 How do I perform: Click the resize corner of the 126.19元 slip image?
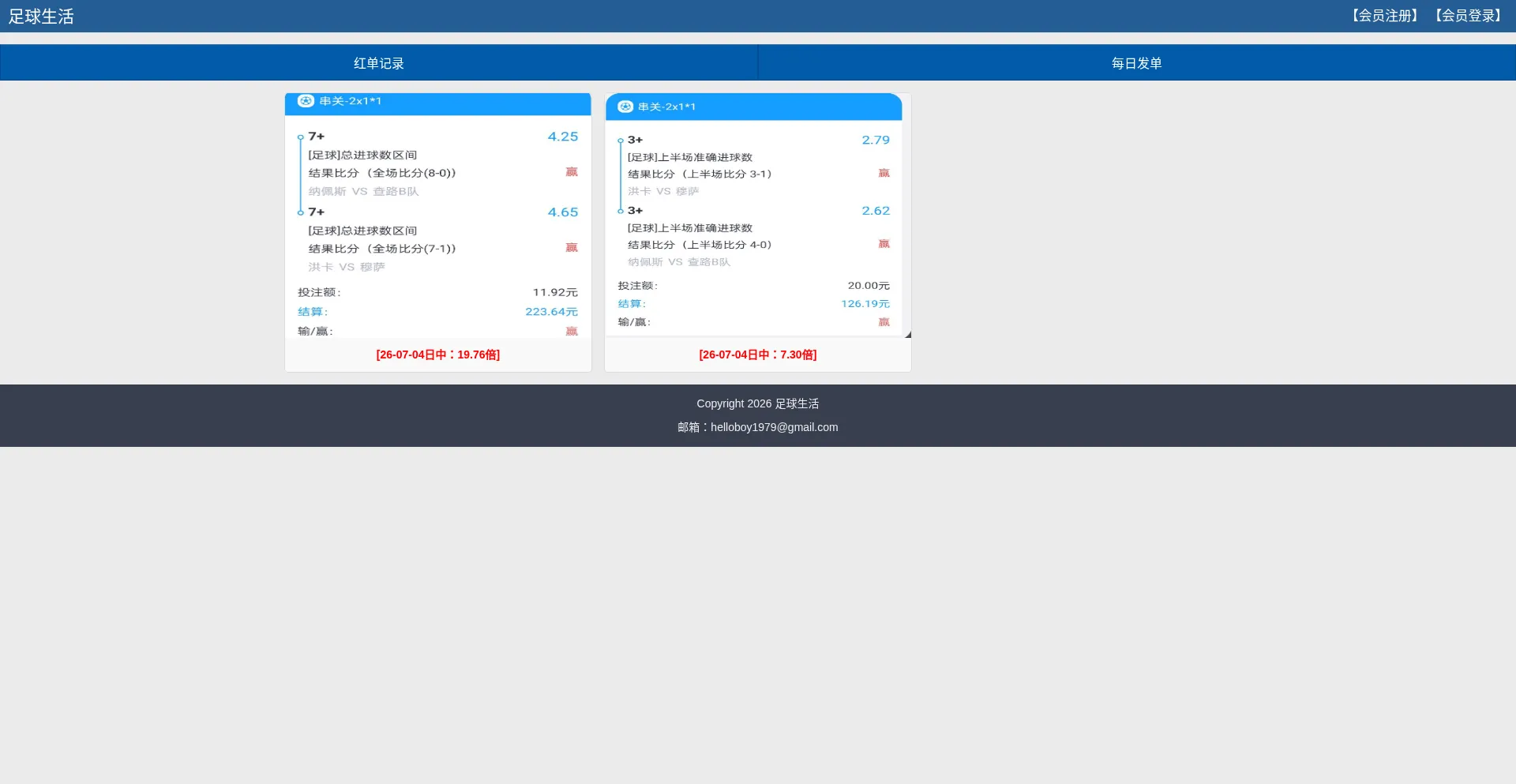pyautogui.click(x=908, y=335)
